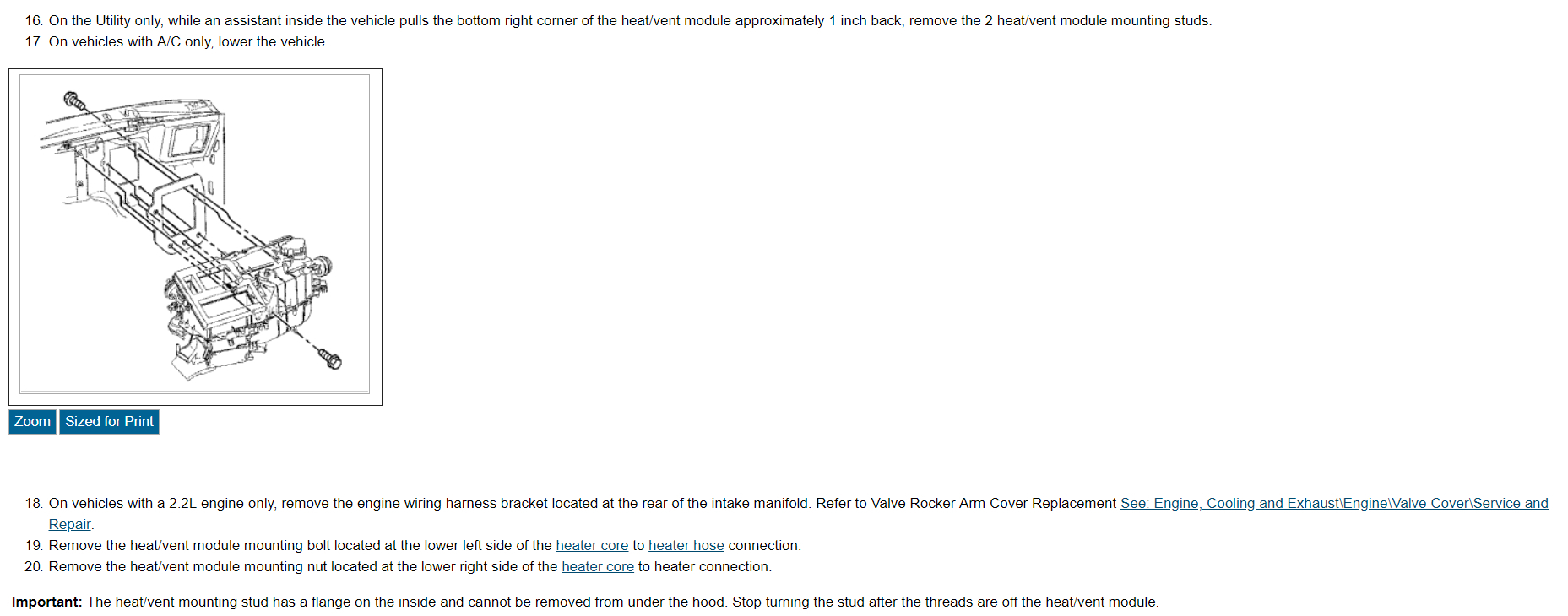
Task: Click step 18 about the 2.2L wiring harness bracket
Action: (x=583, y=503)
